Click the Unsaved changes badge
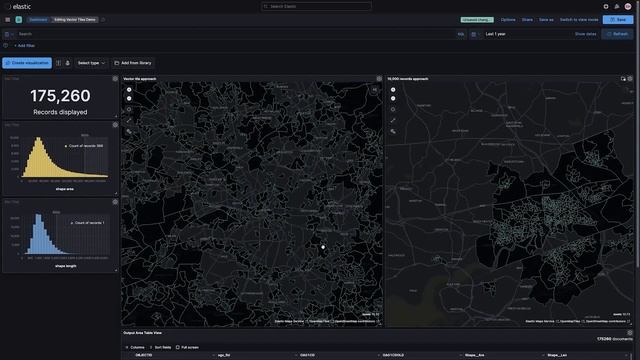640x360 pixels. (x=477, y=20)
